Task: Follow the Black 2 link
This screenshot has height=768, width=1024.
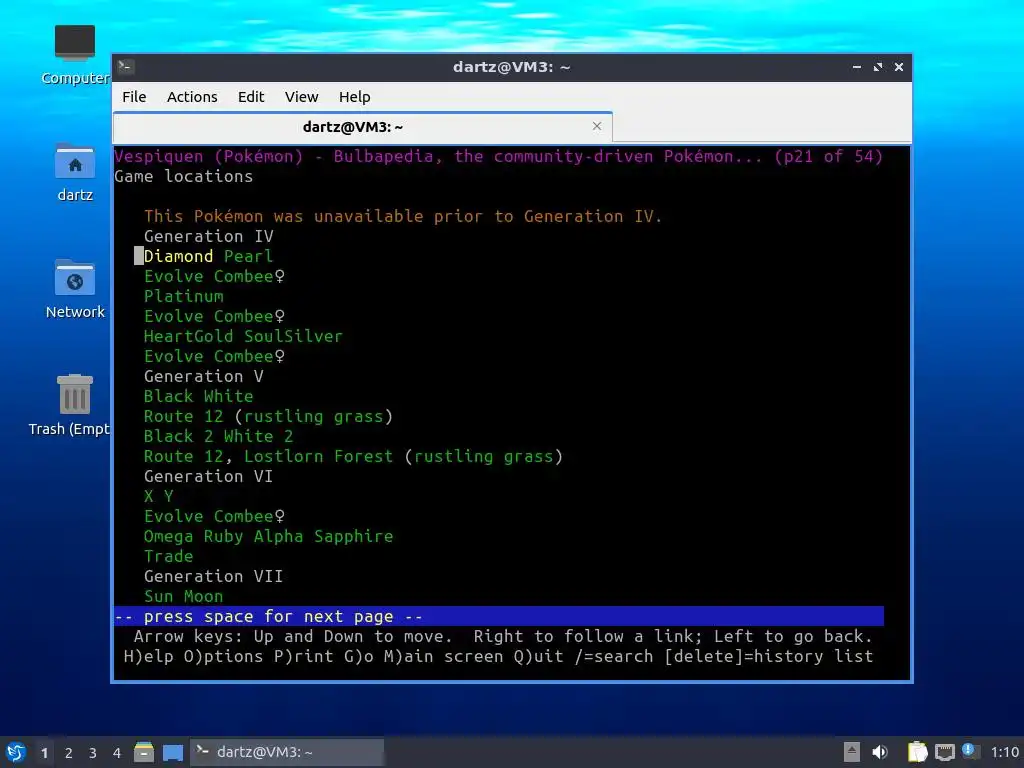Action: (x=178, y=436)
